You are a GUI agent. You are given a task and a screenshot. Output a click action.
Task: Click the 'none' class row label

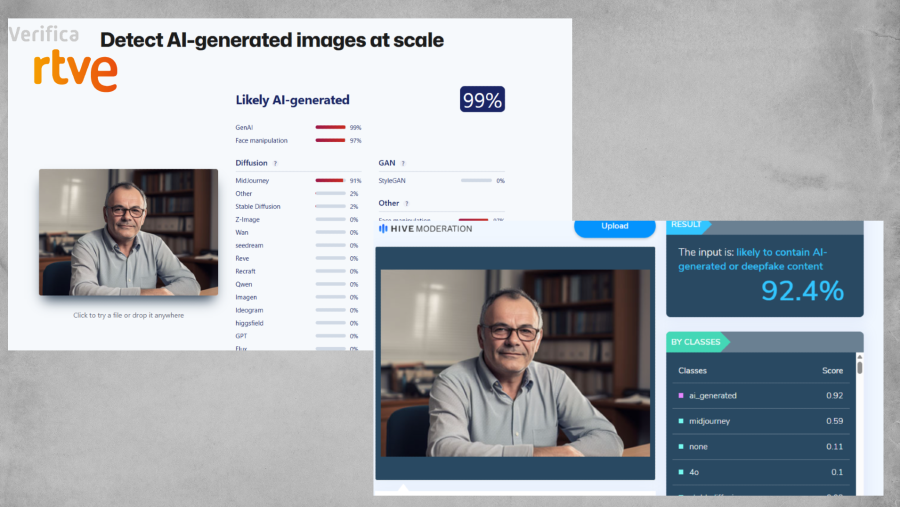click(698, 447)
